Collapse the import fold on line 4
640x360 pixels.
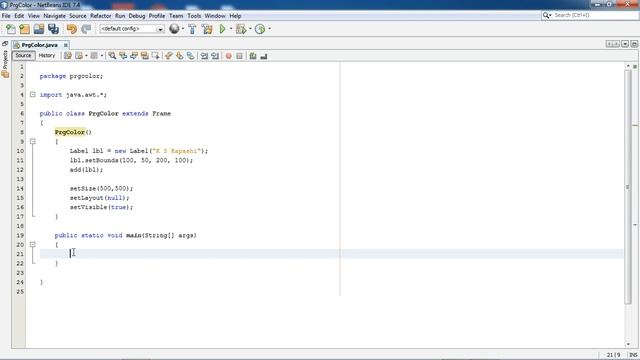[x=33, y=95]
